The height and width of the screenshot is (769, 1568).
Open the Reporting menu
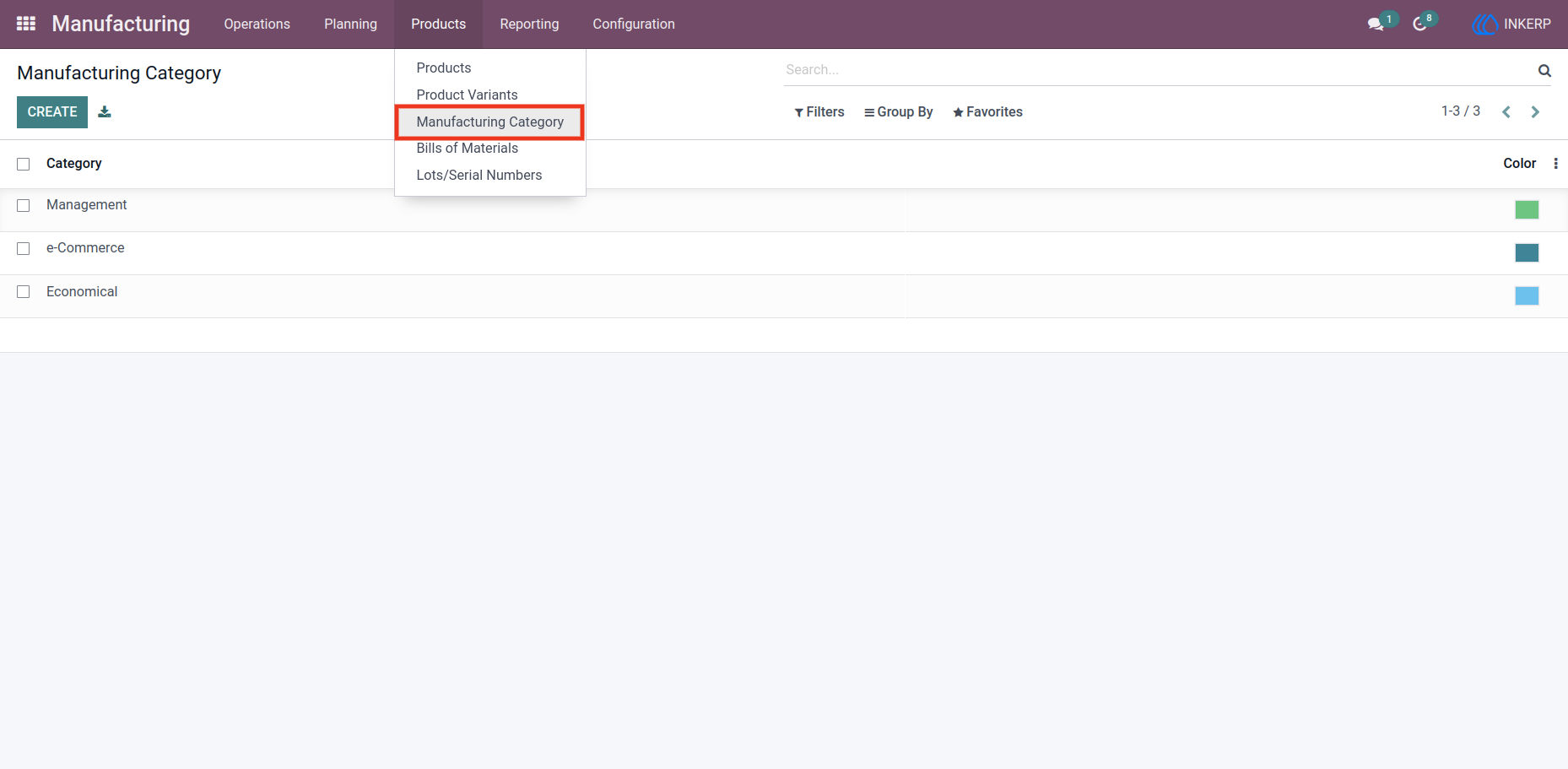529,24
